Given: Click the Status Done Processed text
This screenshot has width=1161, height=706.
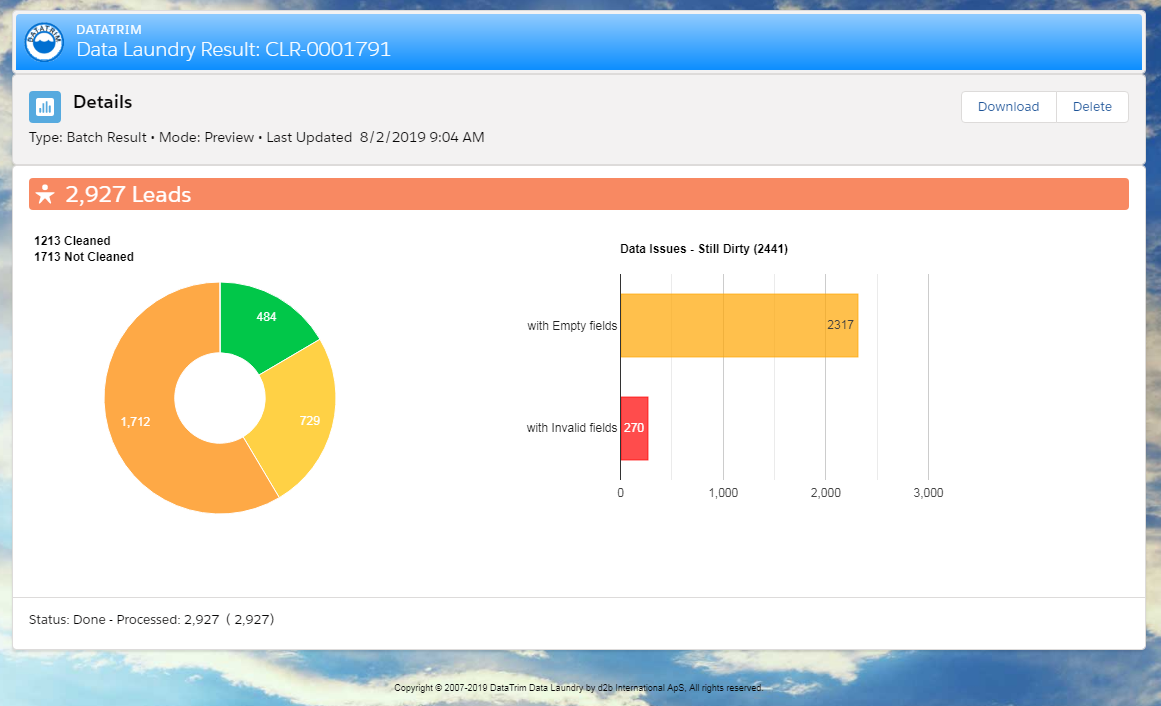Looking at the screenshot, I should (x=151, y=620).
